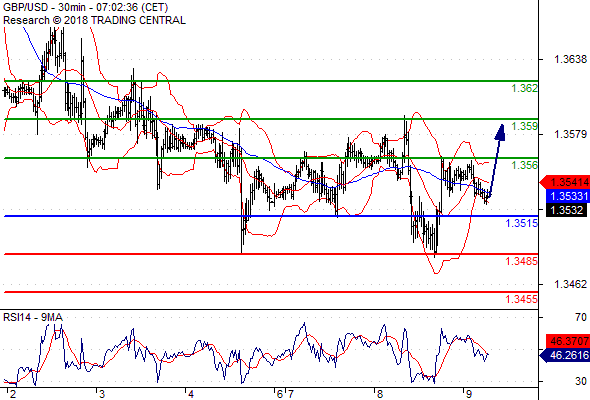Click the red 1.3485 support label
This screenshot has height=400, width=590.
click(522, 261)
